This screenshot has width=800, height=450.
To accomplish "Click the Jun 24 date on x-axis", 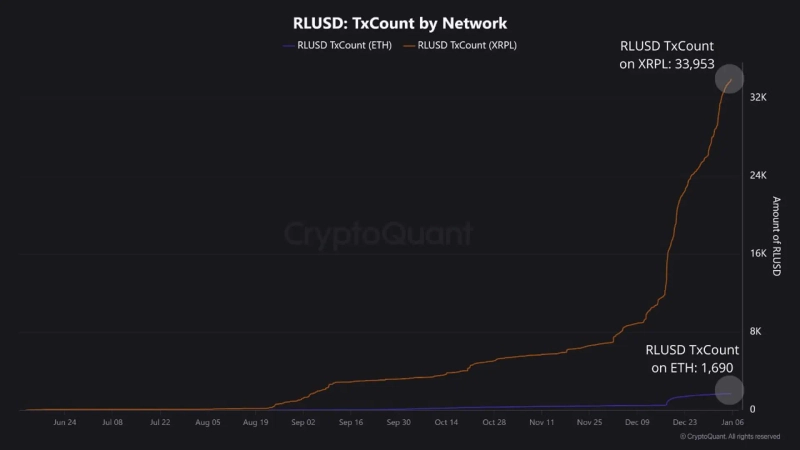I will 65,423.
